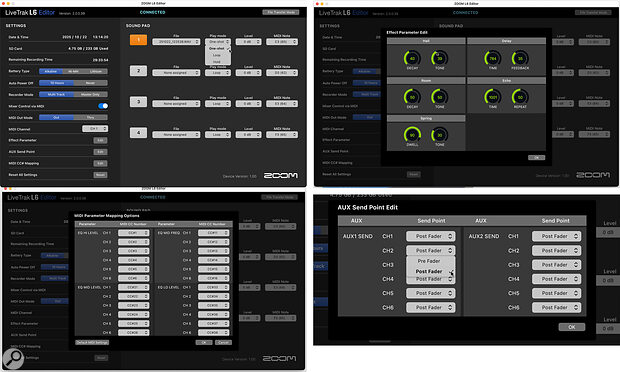620x372 pixels.
Task: Open EQ HI LEVEL CH1 MIDI CC dropdown
Action: click(133, 233)
